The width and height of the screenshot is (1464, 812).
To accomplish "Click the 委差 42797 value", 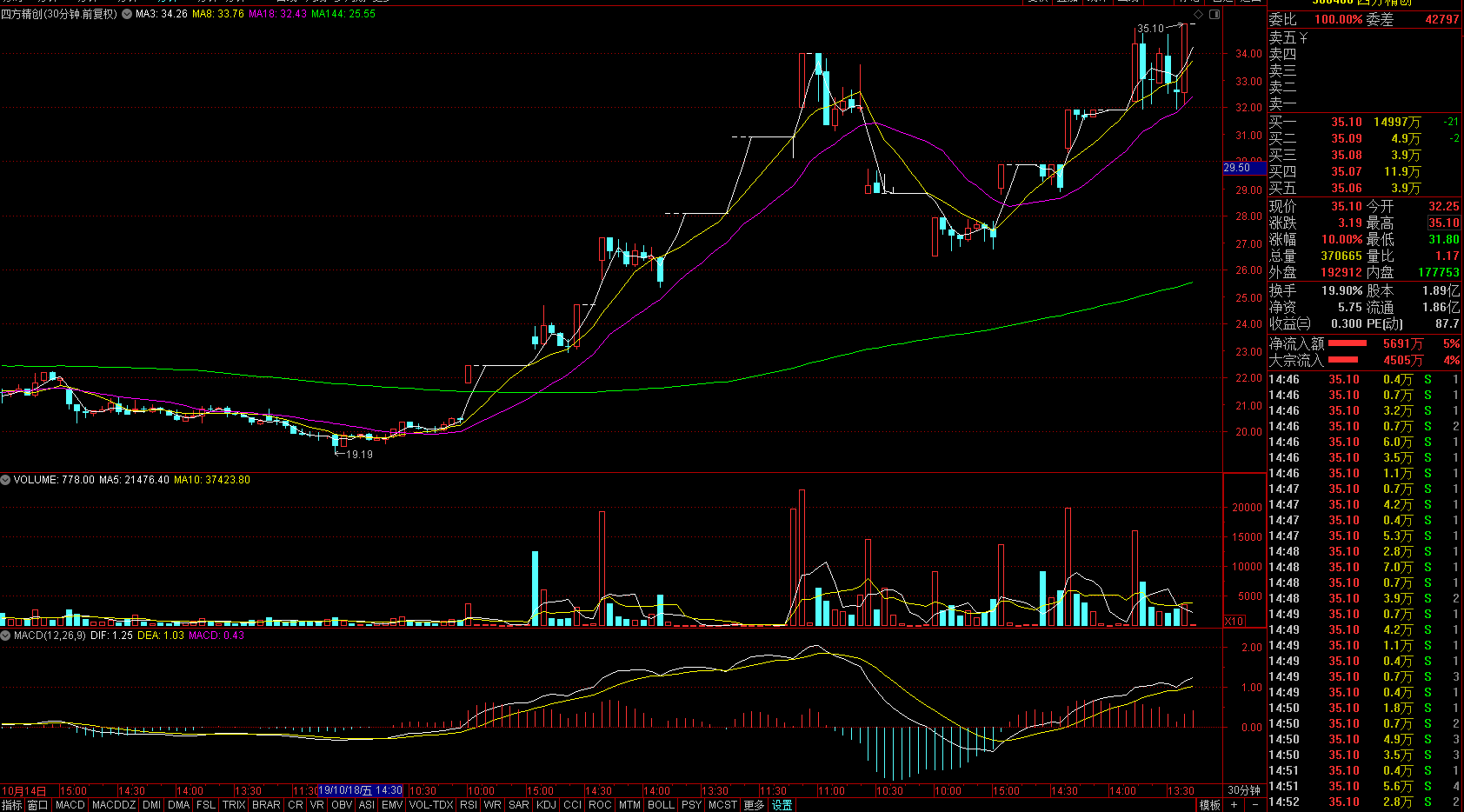I will click(x=1442, y=19).
